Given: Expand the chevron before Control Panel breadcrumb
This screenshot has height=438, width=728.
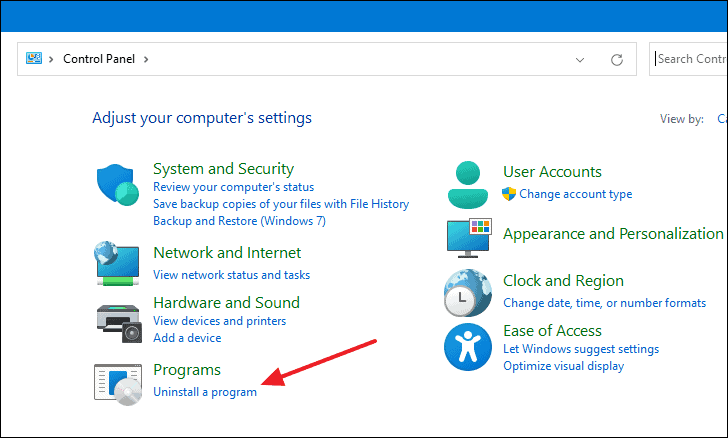Looking at the screenshot, I should 51,59.
